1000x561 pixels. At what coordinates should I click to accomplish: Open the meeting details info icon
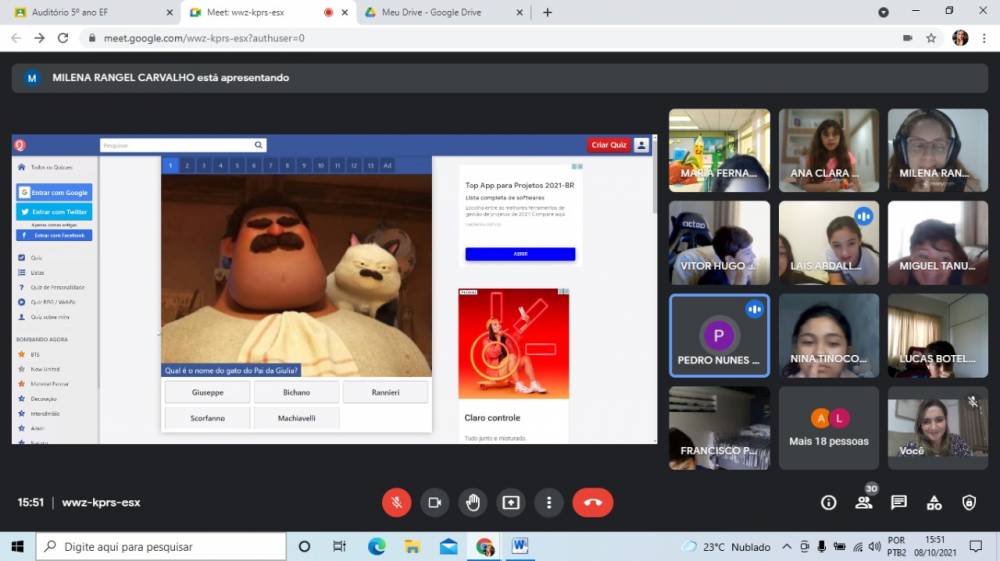pyautogui.click(x=828, y=502)
